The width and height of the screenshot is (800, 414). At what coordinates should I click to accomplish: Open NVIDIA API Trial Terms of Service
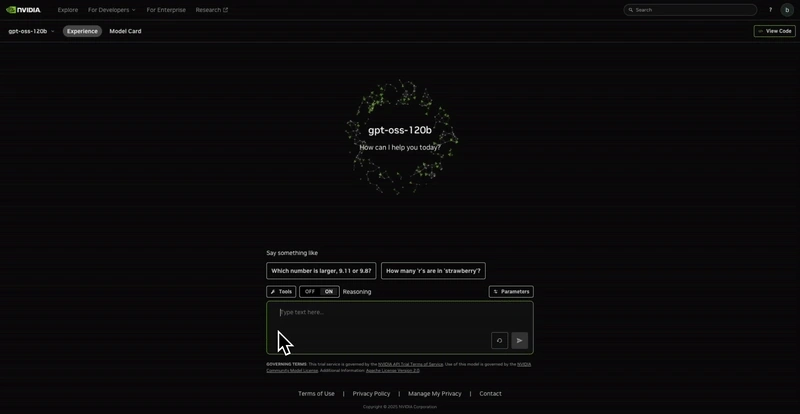pyautogui.click(x=410, y=364)
